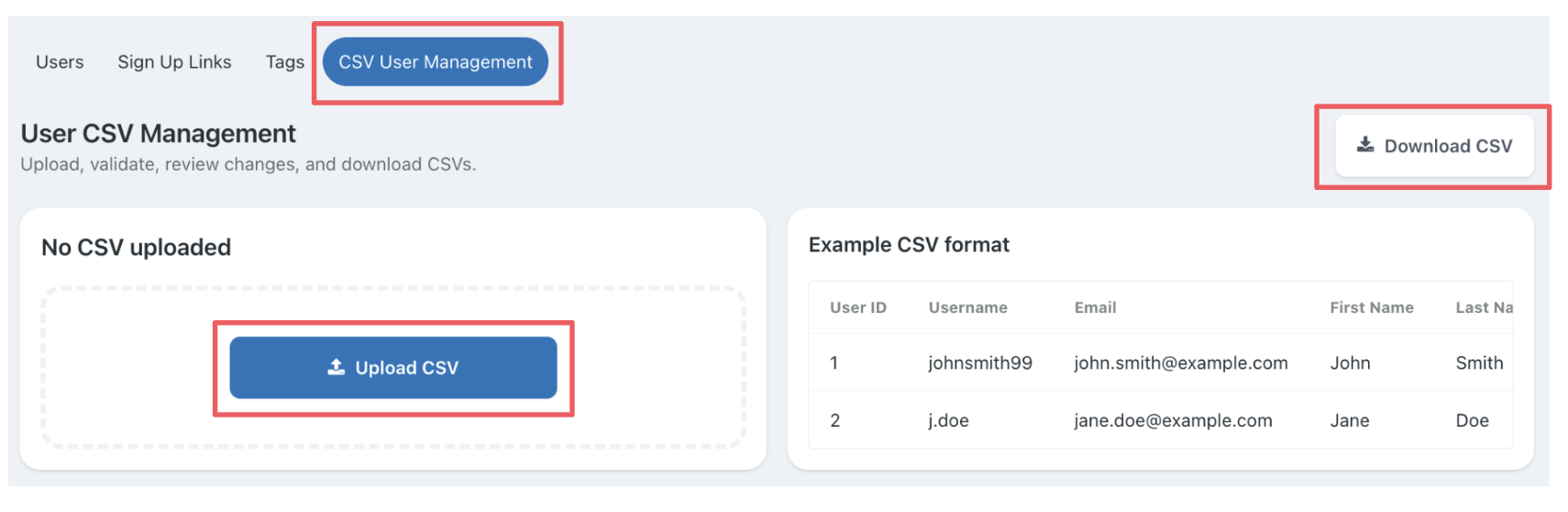
Task: Click the download tray icon
Action: pyautogui.click(x=1365, y=145)
